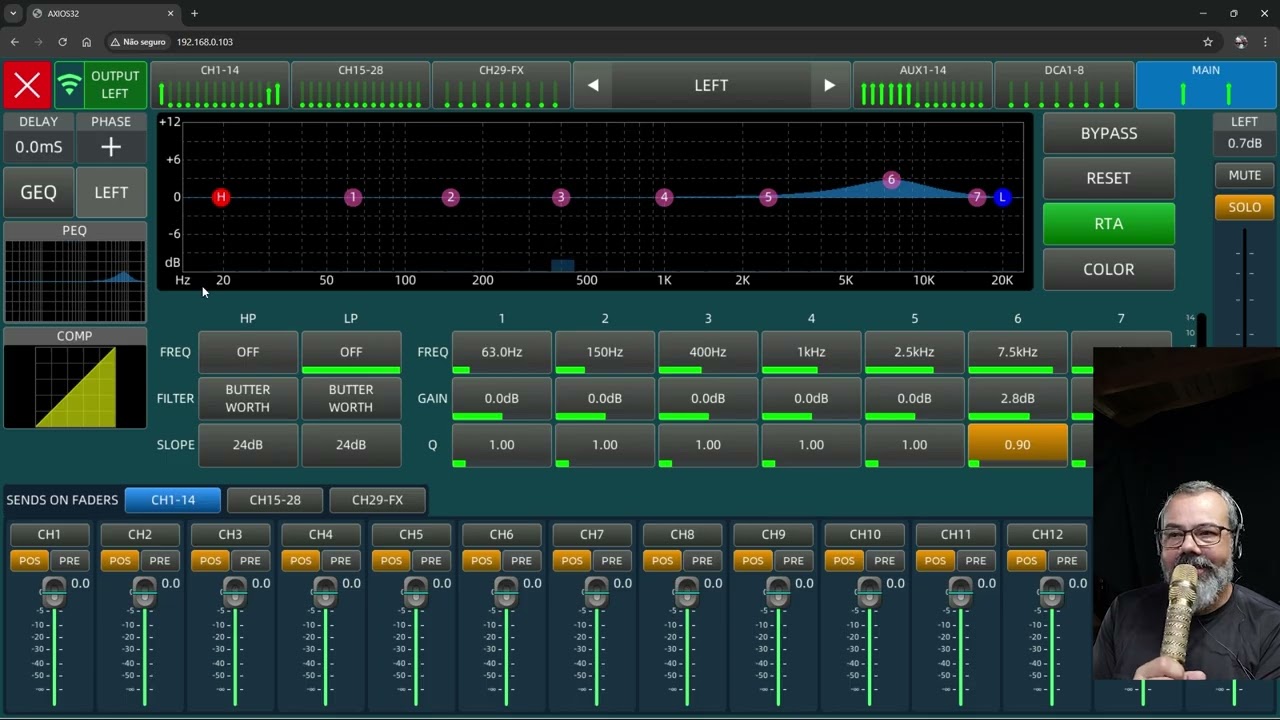Go back in browser history
Screen dimensions: 1280x720
[x=14, y=42]
